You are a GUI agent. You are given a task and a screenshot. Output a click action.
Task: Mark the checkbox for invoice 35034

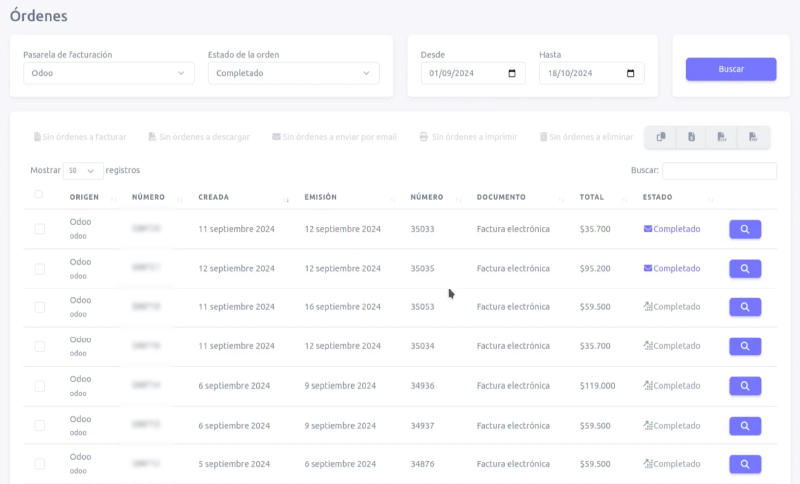pyautogui.click(x=40, y=346)
